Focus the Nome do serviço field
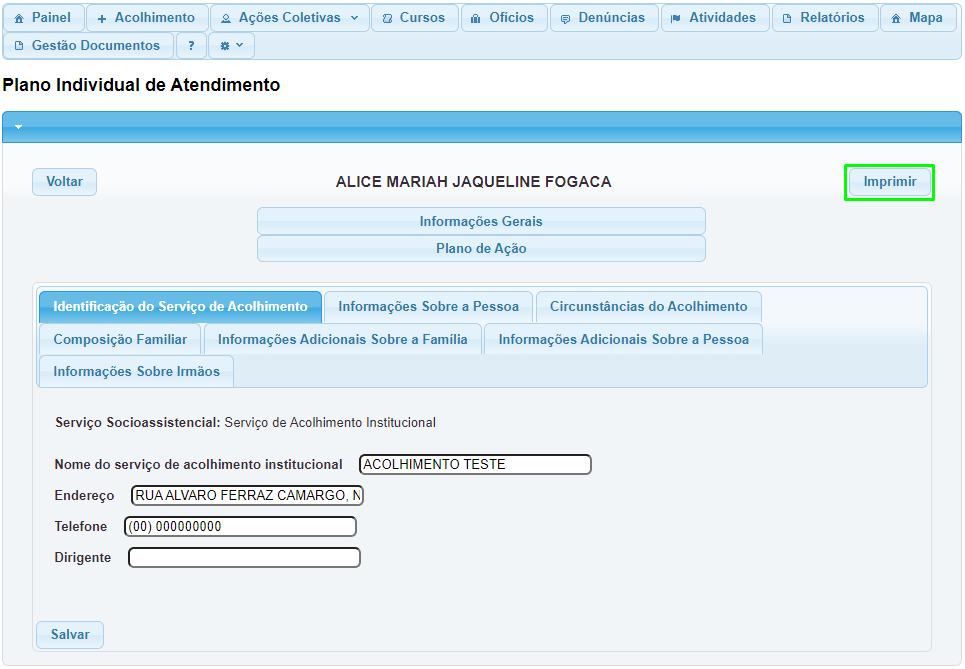The height and width of the screenshot is (669, 965). (x=475, y=464)
